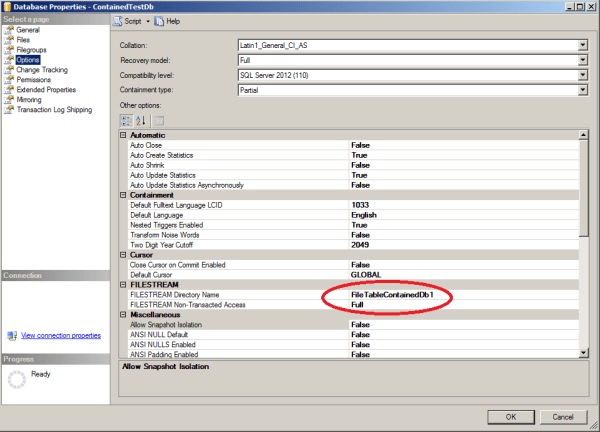Select the Transform Noise Words row

click(353, 235)
